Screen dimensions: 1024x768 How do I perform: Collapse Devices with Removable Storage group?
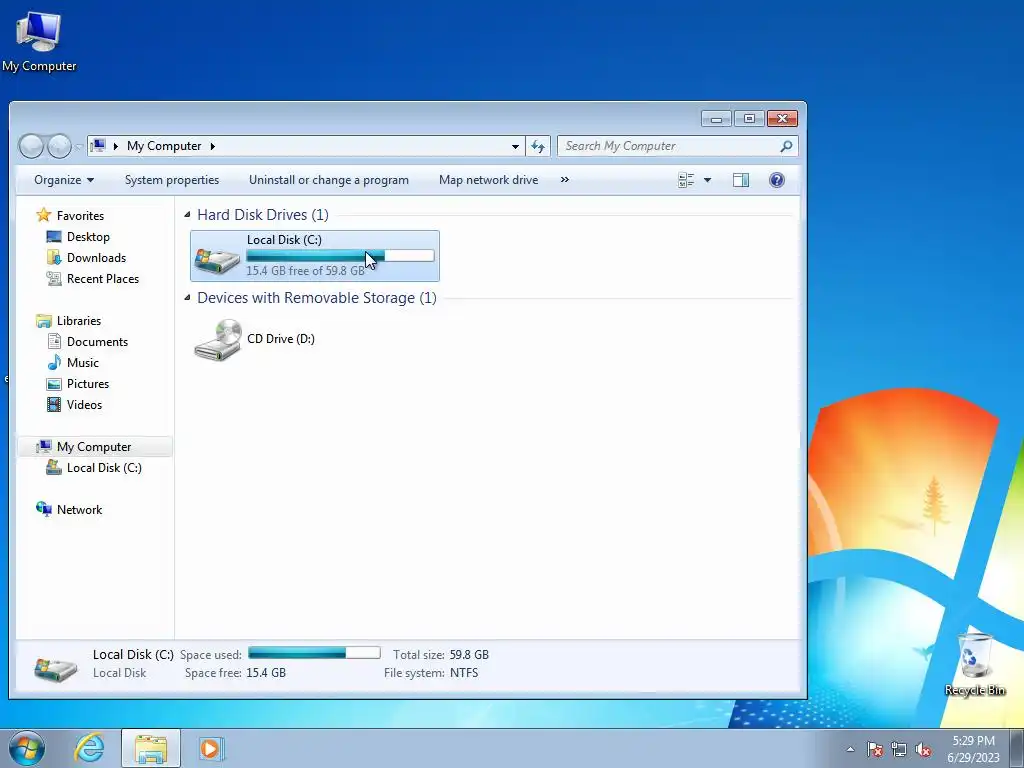pos(187,298)
